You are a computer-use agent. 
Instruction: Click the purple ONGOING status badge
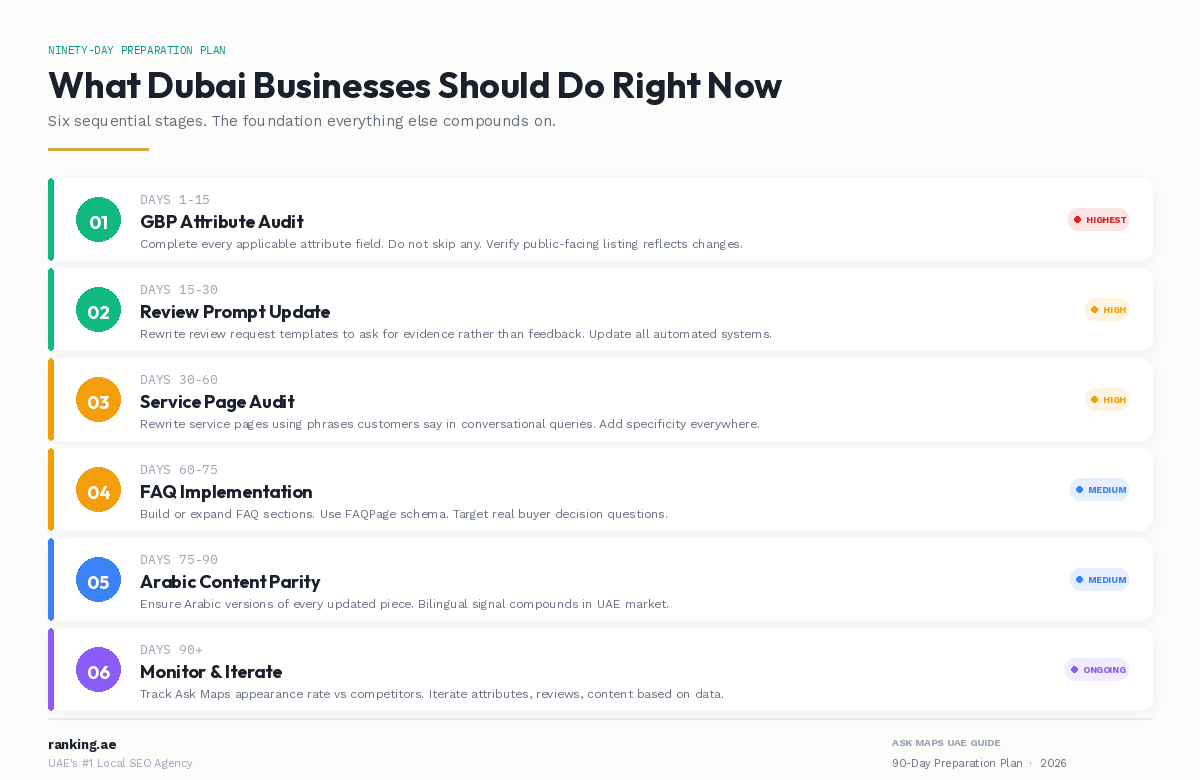pos(1097,670)
